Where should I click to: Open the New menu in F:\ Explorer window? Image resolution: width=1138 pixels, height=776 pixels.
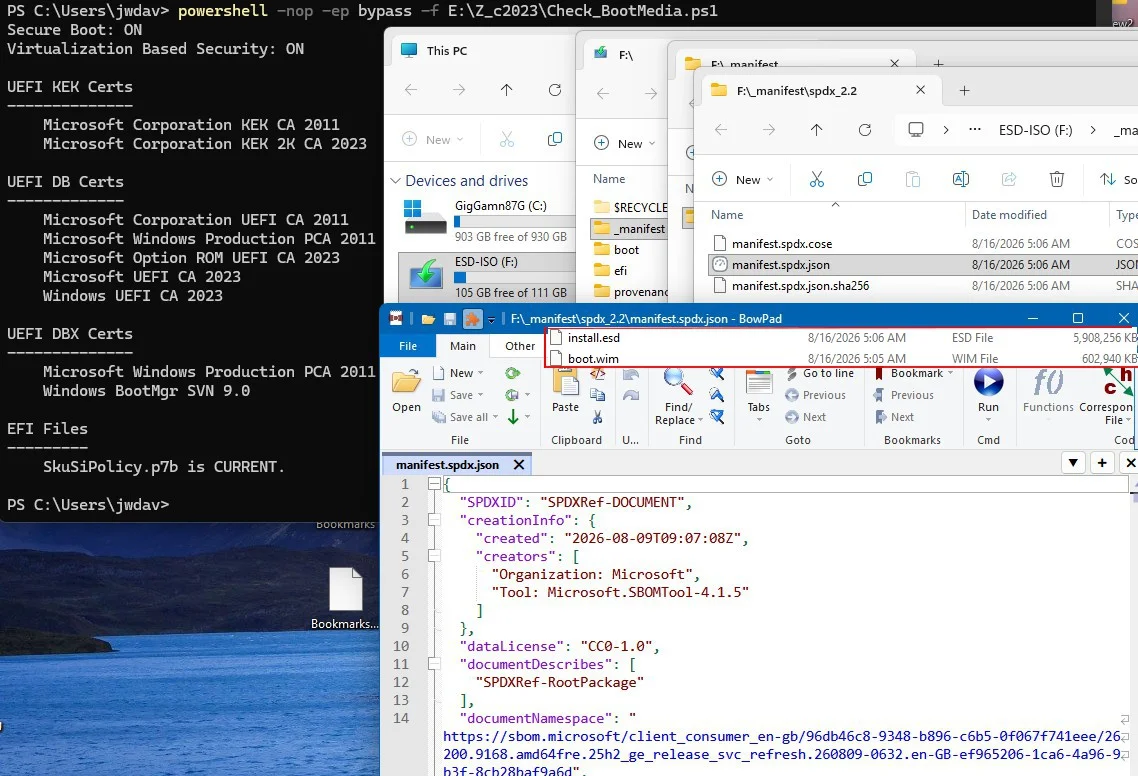(624, 143)
